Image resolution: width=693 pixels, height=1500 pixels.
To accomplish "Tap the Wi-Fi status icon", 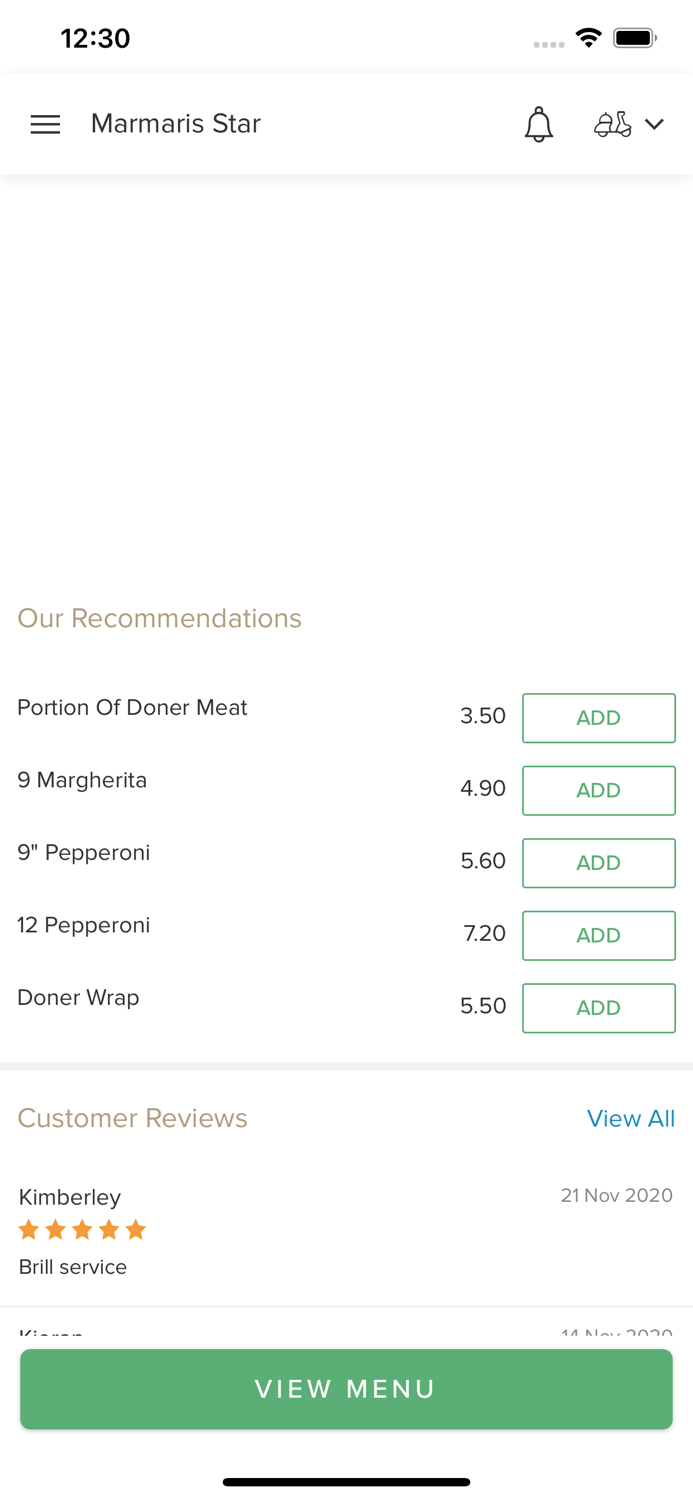I will coord(588,38).
